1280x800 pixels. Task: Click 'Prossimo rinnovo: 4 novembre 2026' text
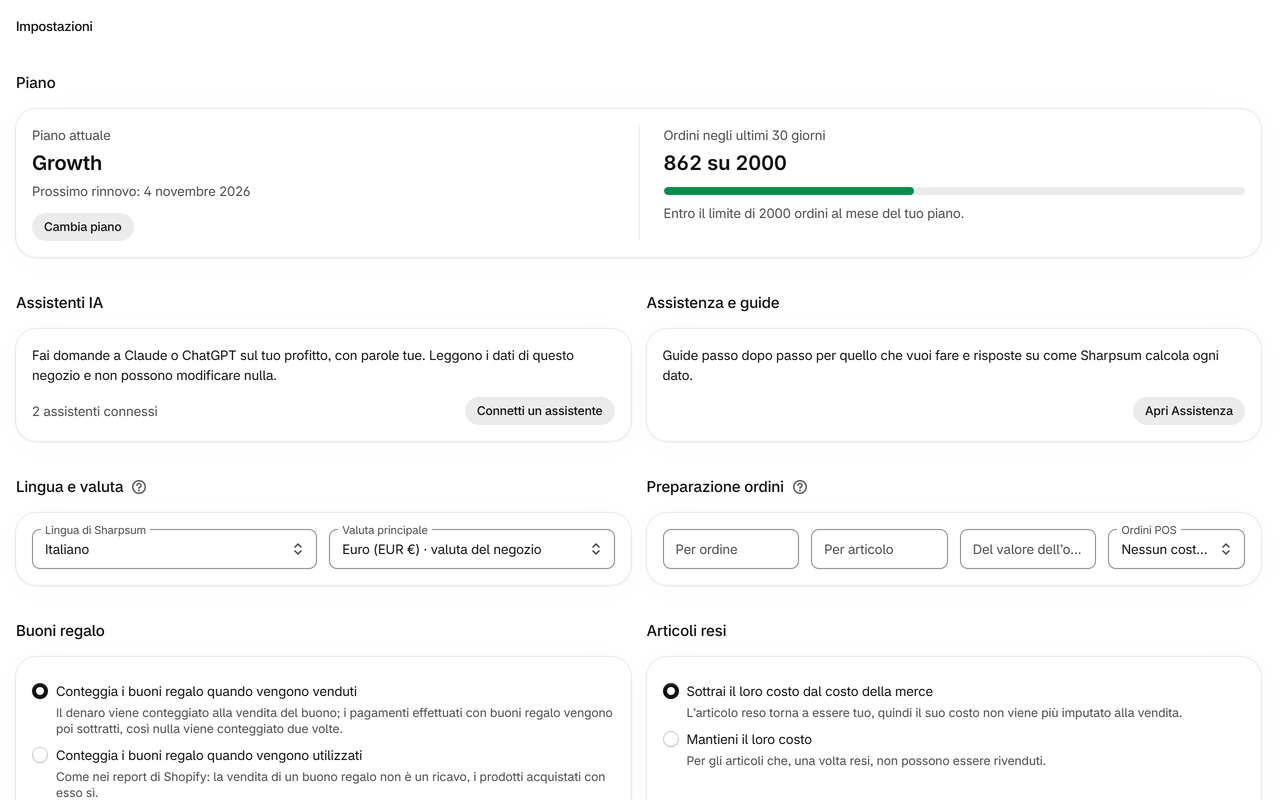pos(141,191)
